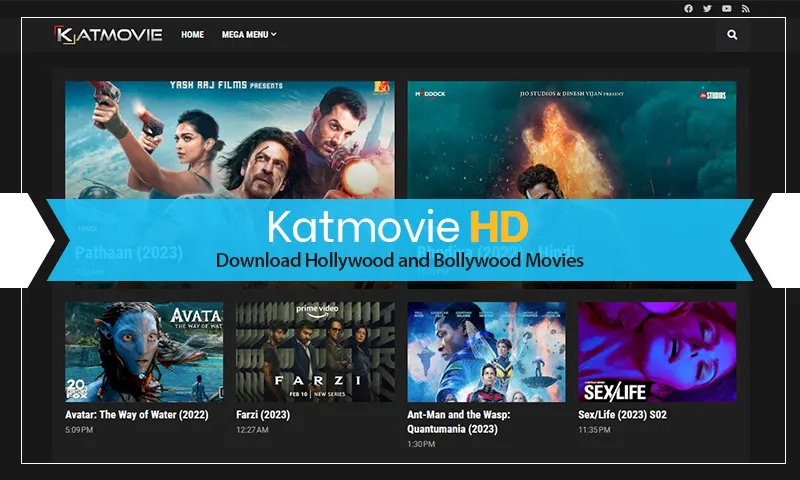
Task: Click the KatMovie logo
Action: pyautogui.click(x=108, y=35)
